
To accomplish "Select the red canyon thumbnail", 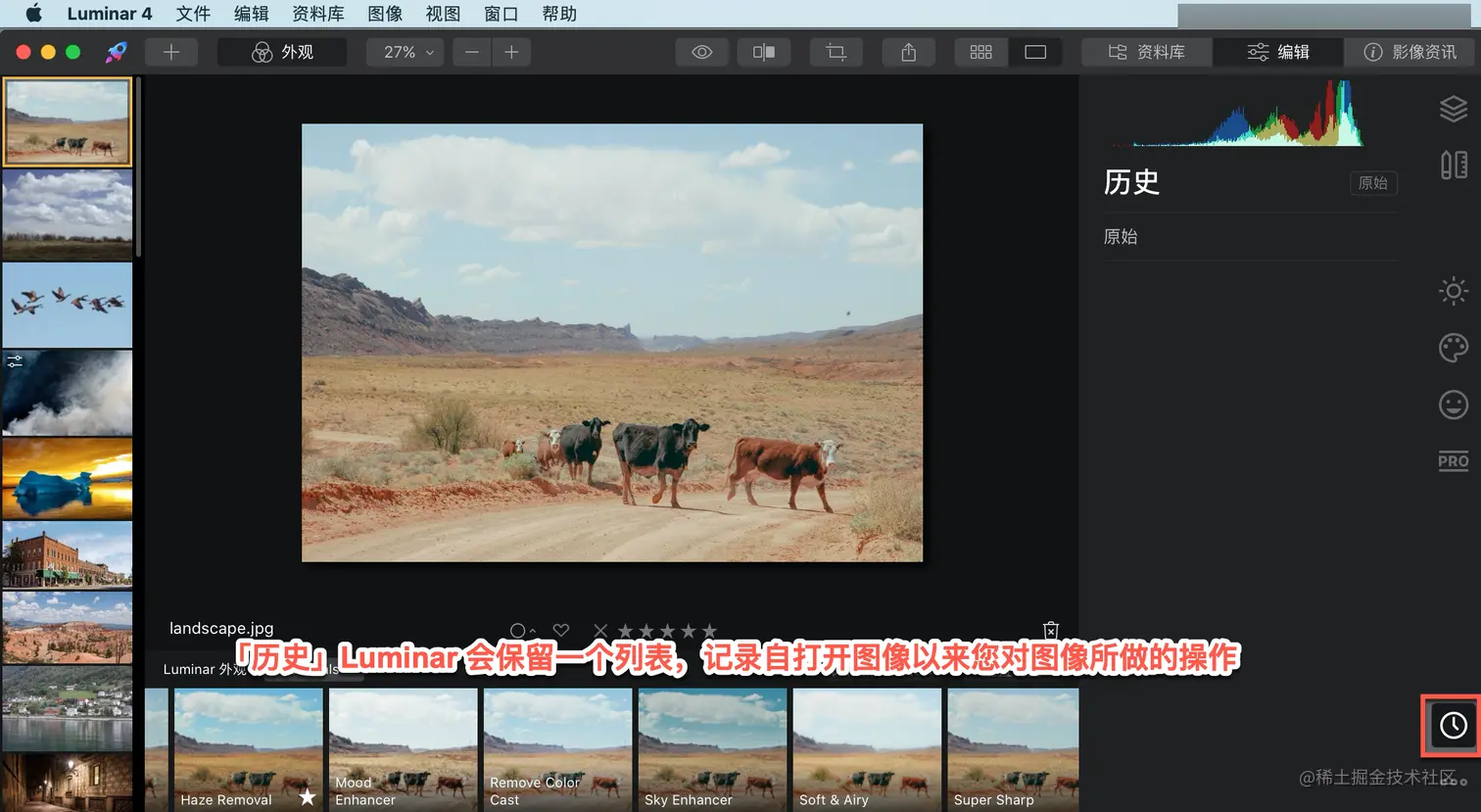I will [x=68, y=627].
